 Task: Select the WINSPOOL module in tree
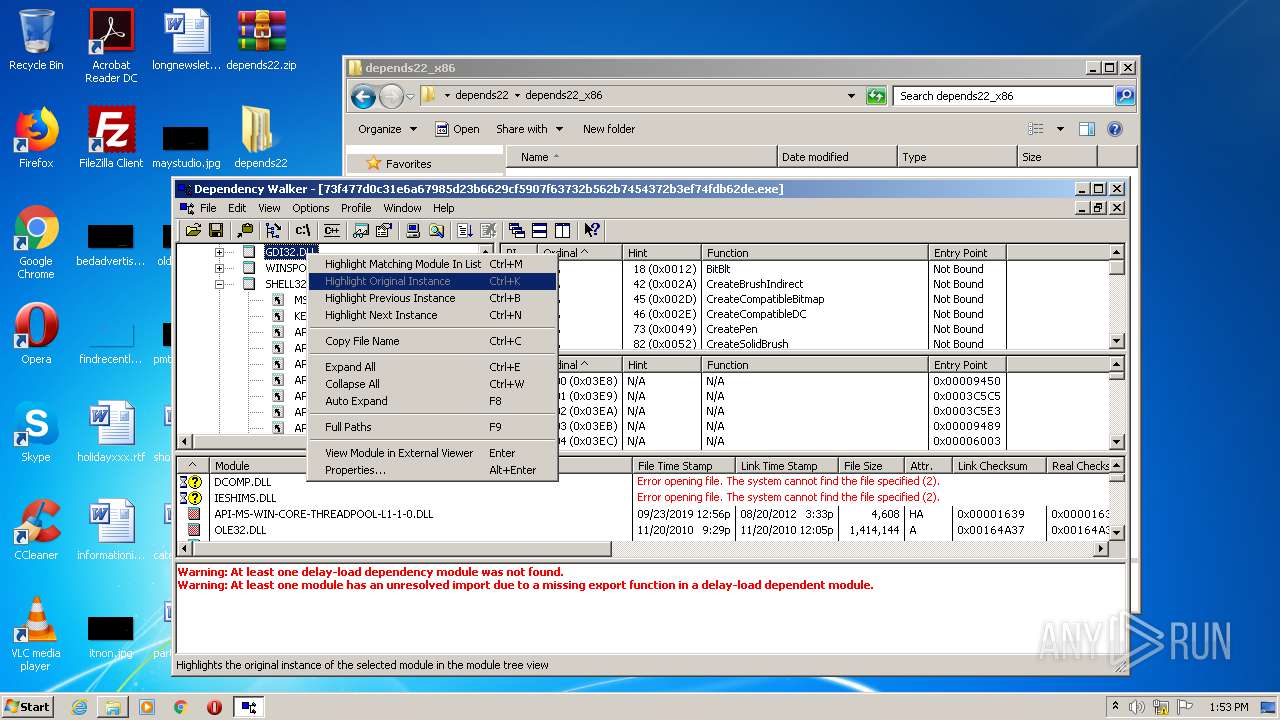tap(285, 268)
